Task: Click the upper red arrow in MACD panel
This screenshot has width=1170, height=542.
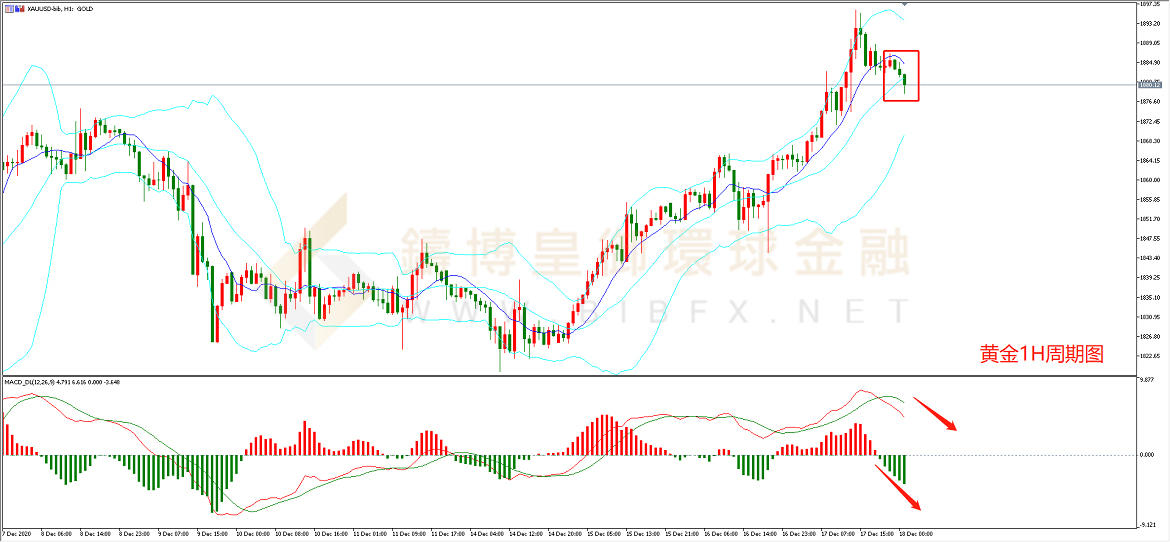Action: (x=934, y=413)
